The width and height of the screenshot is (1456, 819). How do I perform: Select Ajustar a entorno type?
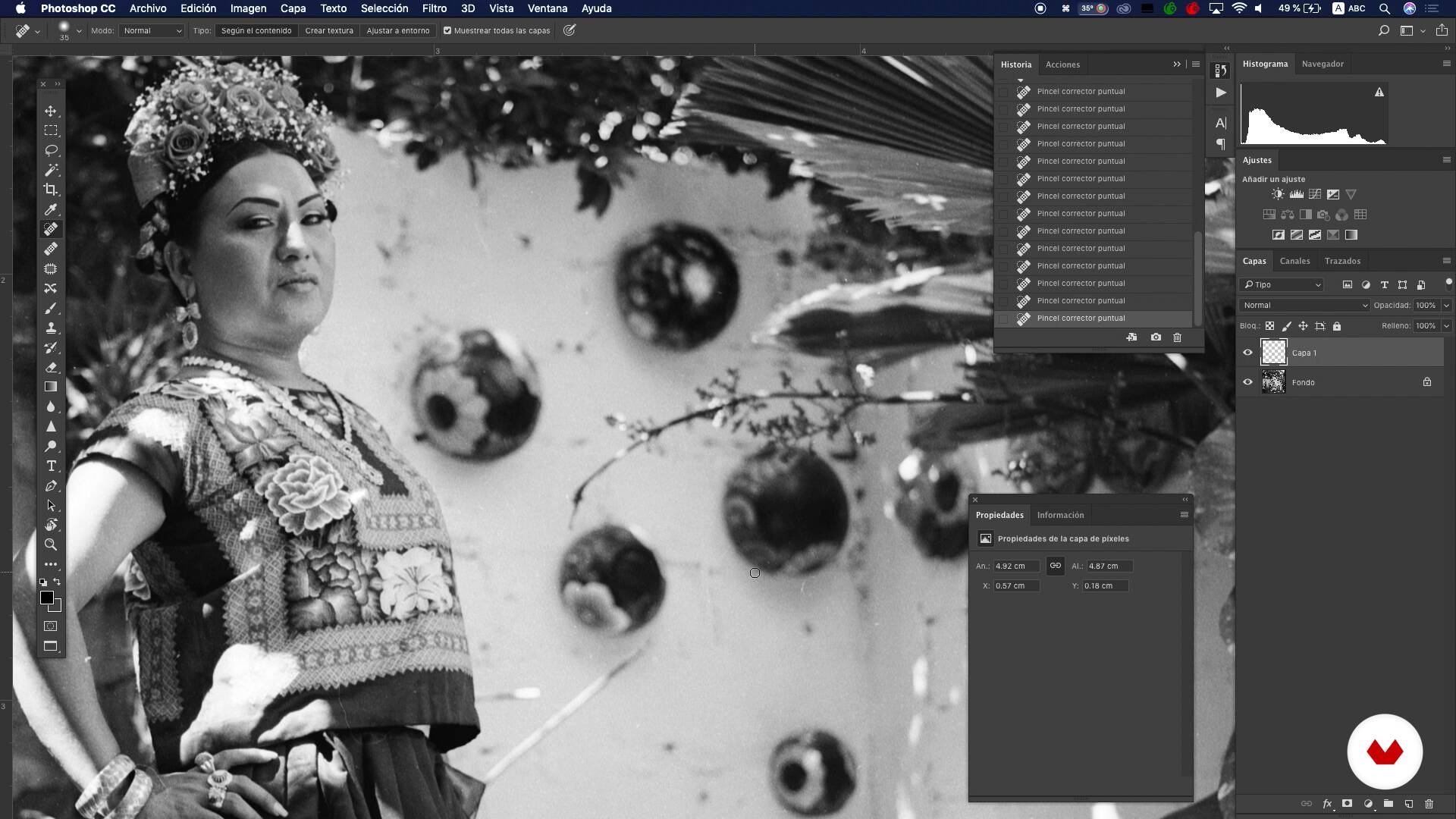pos(398,31)
